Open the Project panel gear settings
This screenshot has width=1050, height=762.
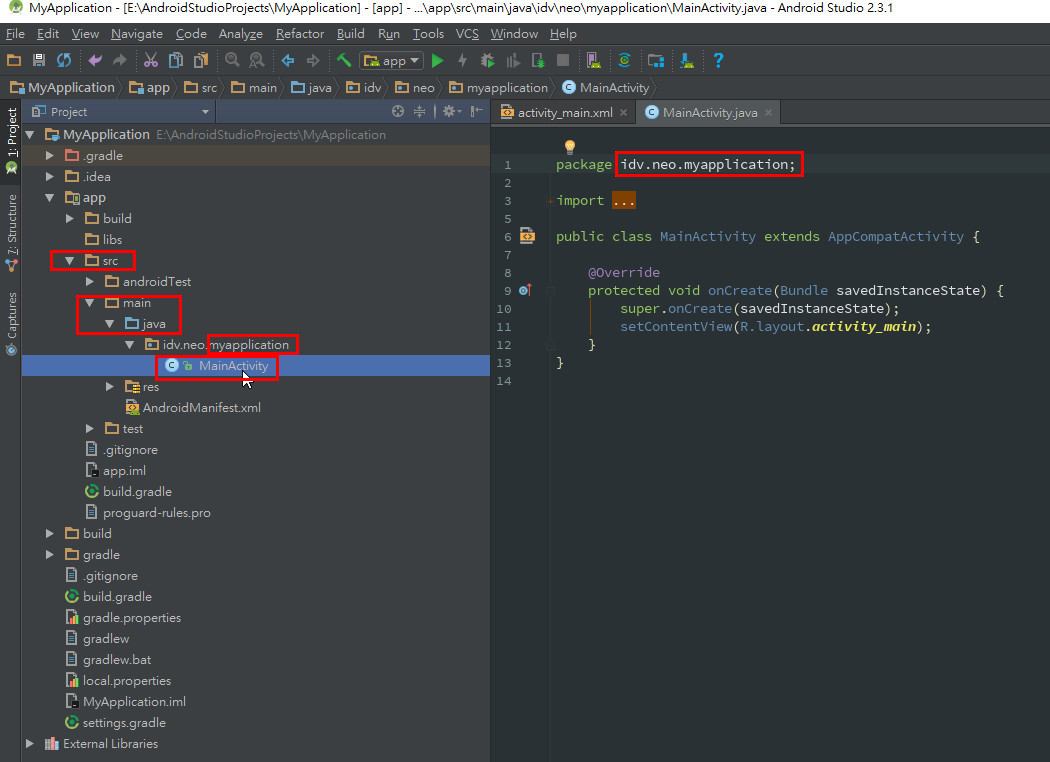451,111
